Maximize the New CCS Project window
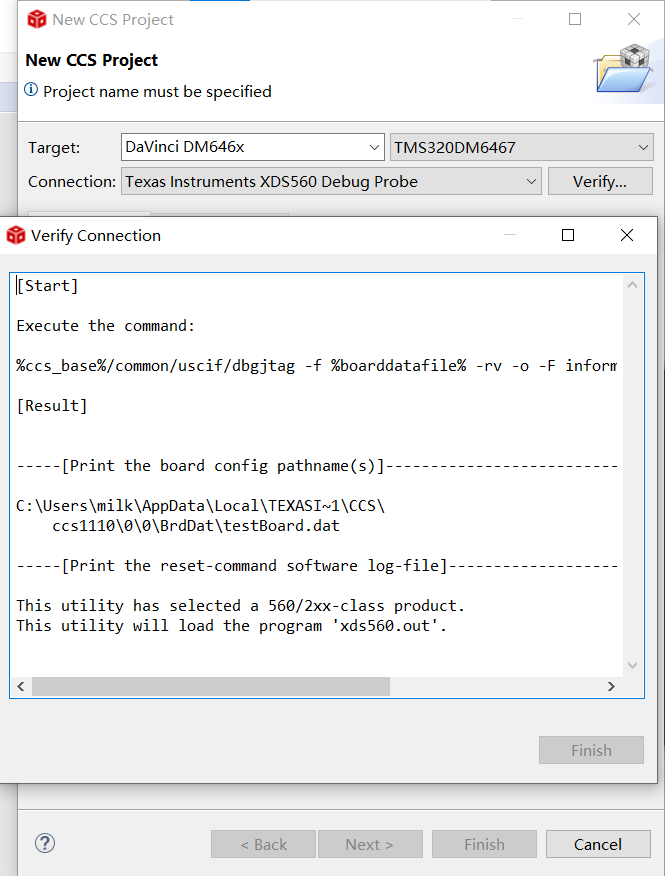Screen dimensions: 665x876 (x=575, y=19)
